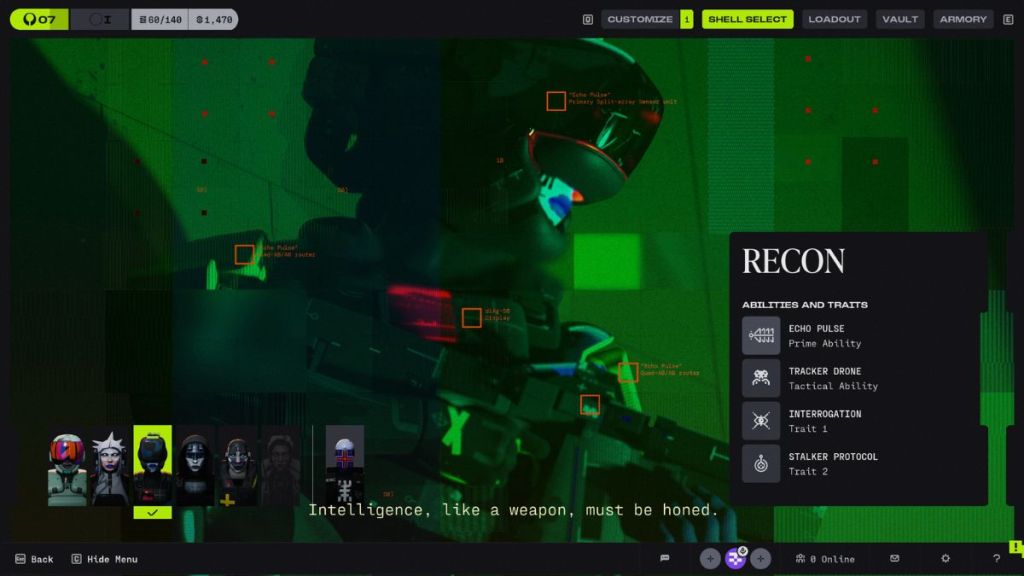Open the mail inbox icon
This screenshot has height=576, width=1024.
coord(895,559)
